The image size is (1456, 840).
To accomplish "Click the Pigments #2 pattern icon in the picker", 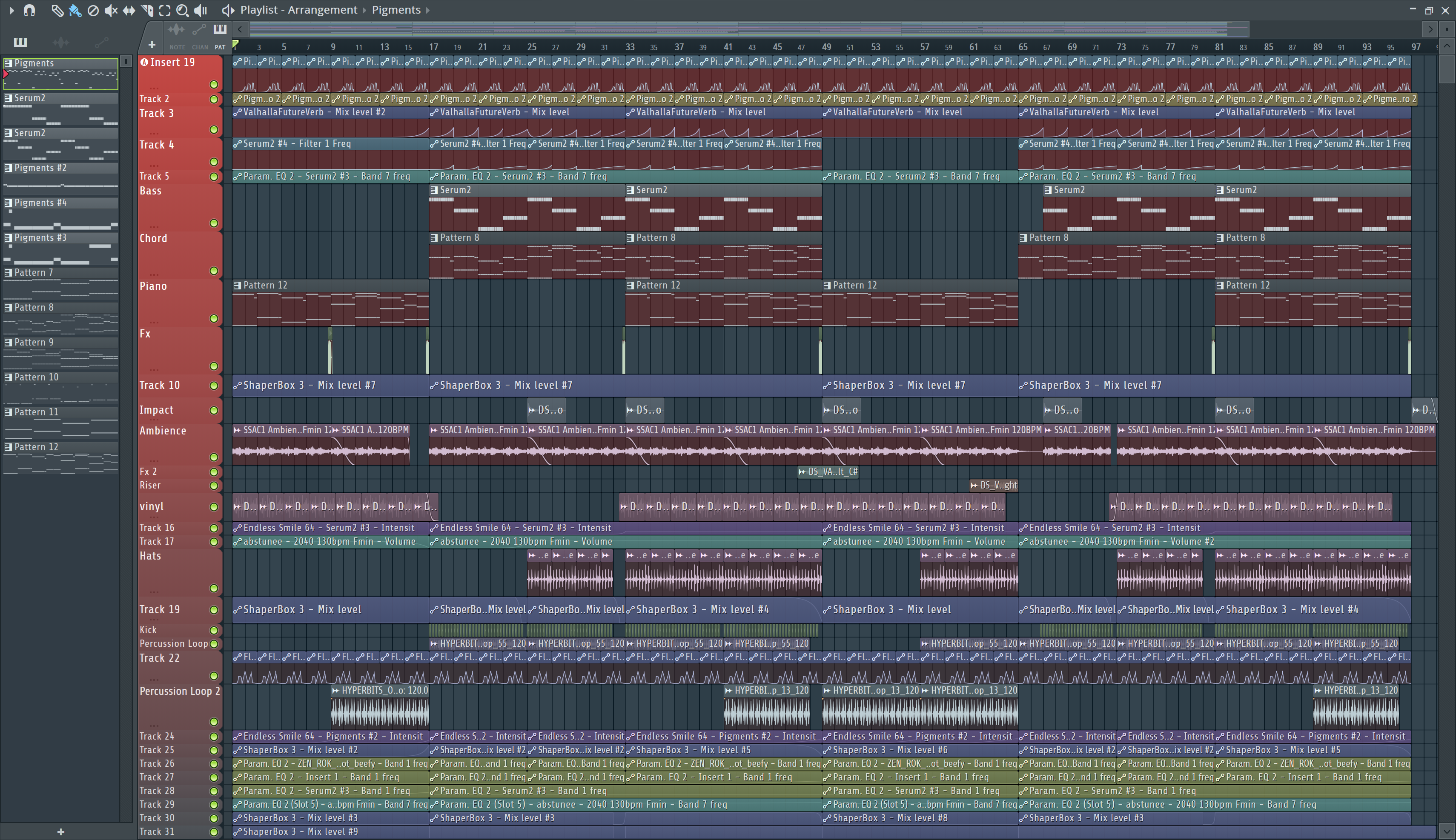I will click(8, 168).
